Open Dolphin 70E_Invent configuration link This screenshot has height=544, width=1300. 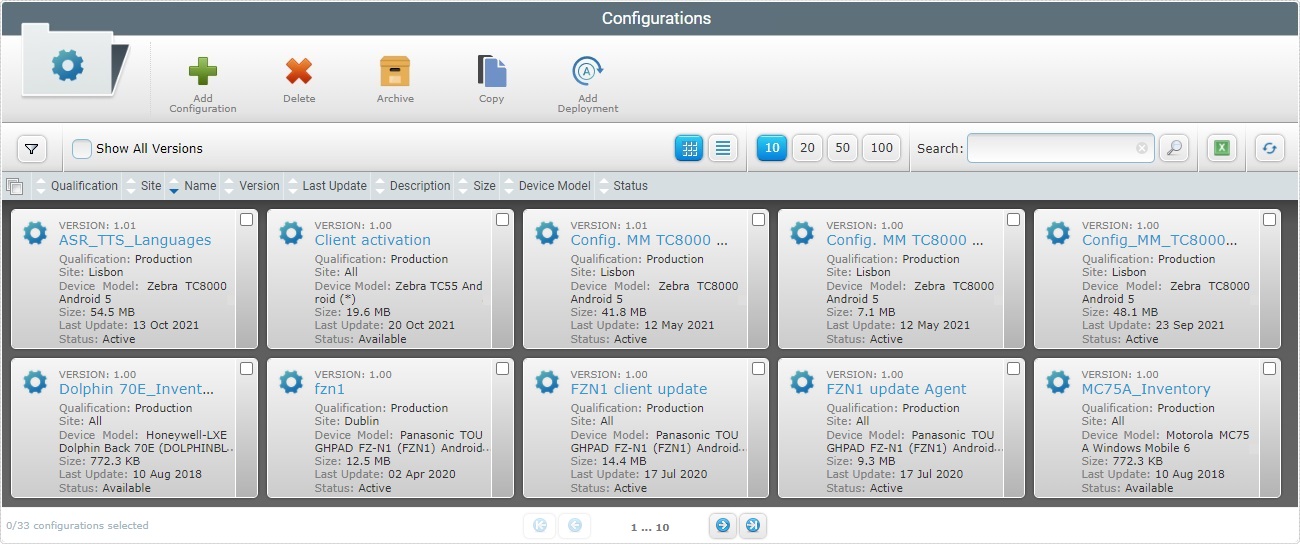[137, 389]
